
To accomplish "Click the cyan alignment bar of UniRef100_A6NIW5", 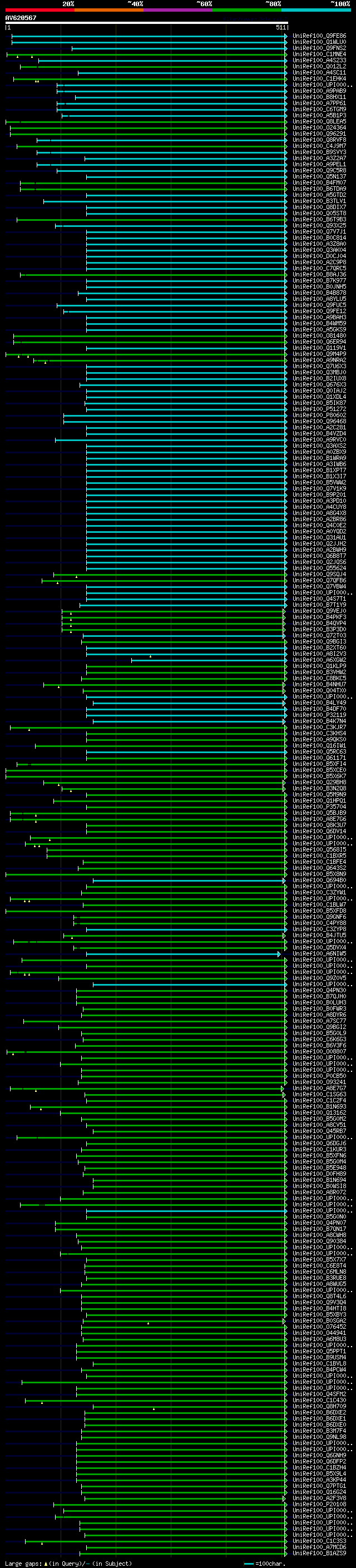I will click(183, 954).
